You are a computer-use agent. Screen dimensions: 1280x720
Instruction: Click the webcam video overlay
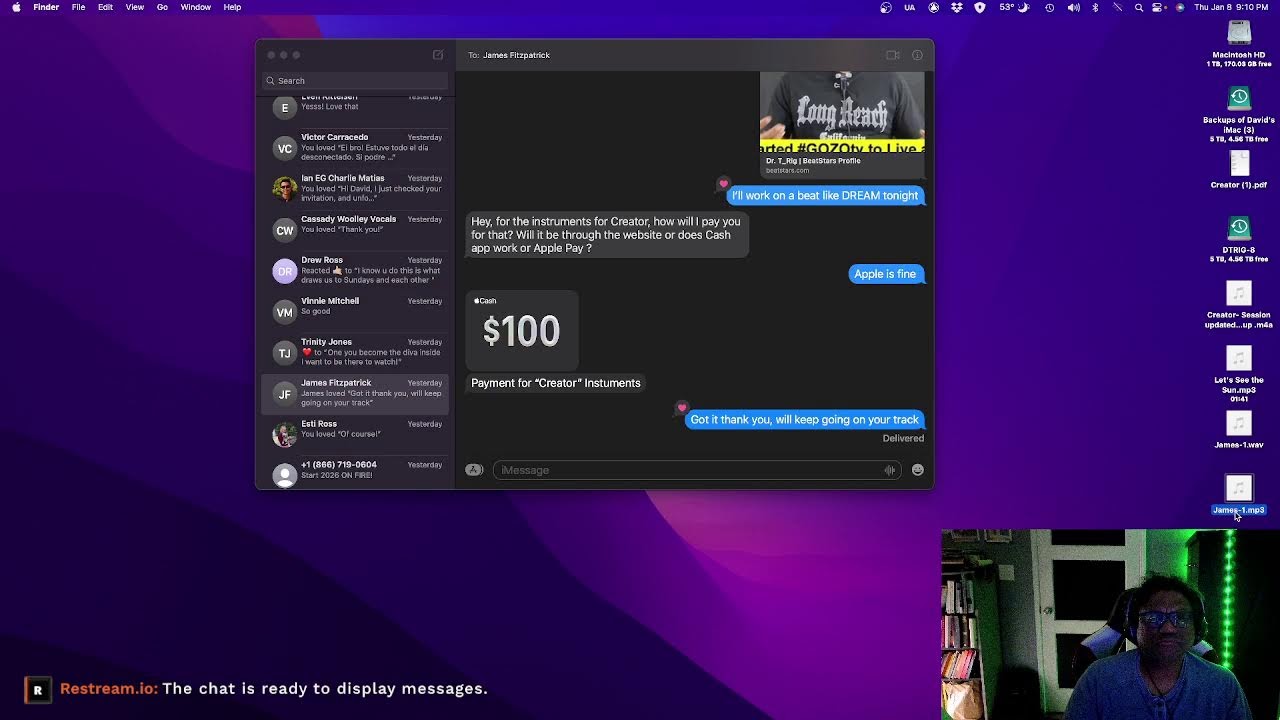tap(1110, 624)
